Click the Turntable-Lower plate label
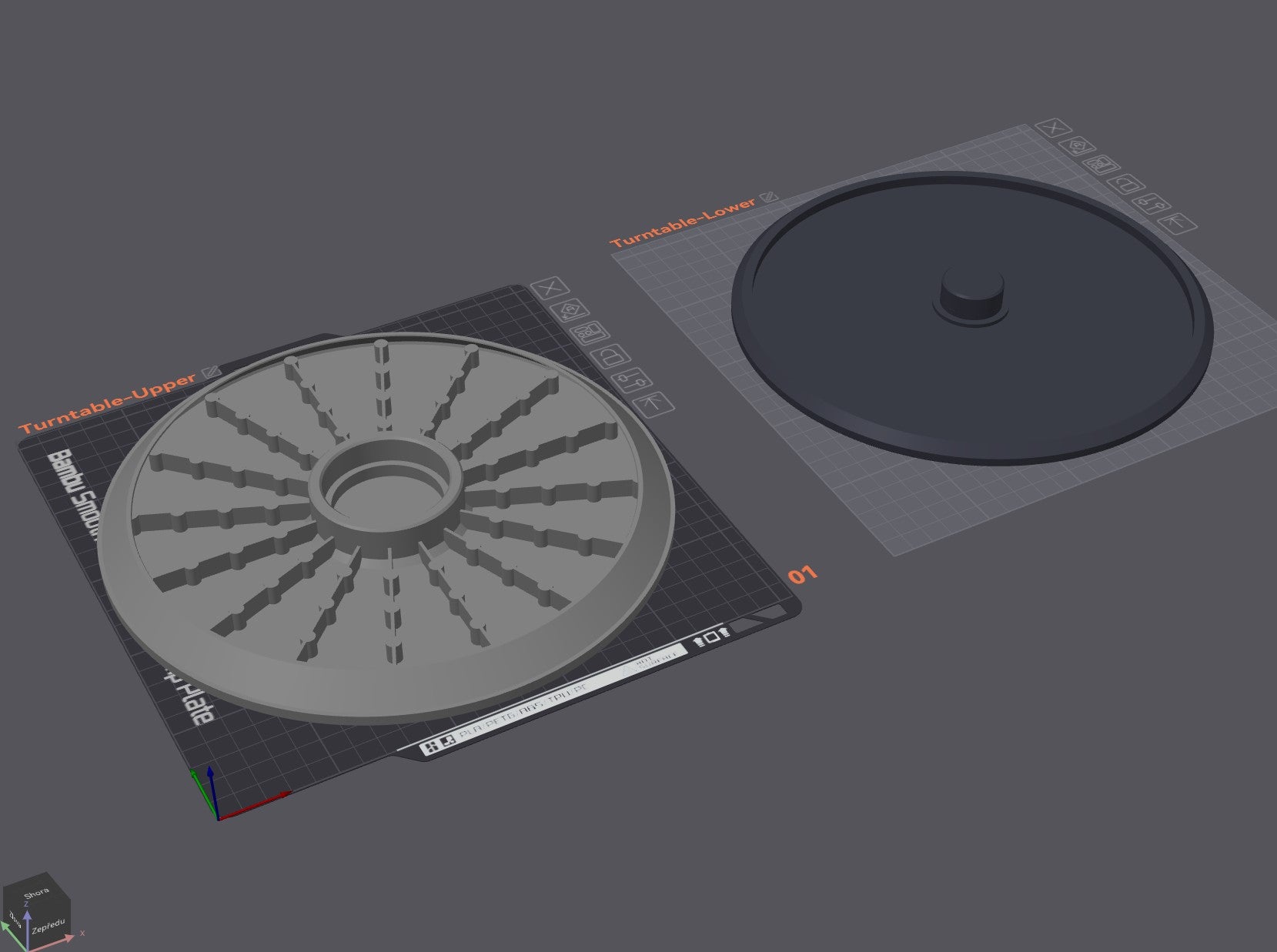The height and width of the screenshot is (952, 1277). (684, 223)
